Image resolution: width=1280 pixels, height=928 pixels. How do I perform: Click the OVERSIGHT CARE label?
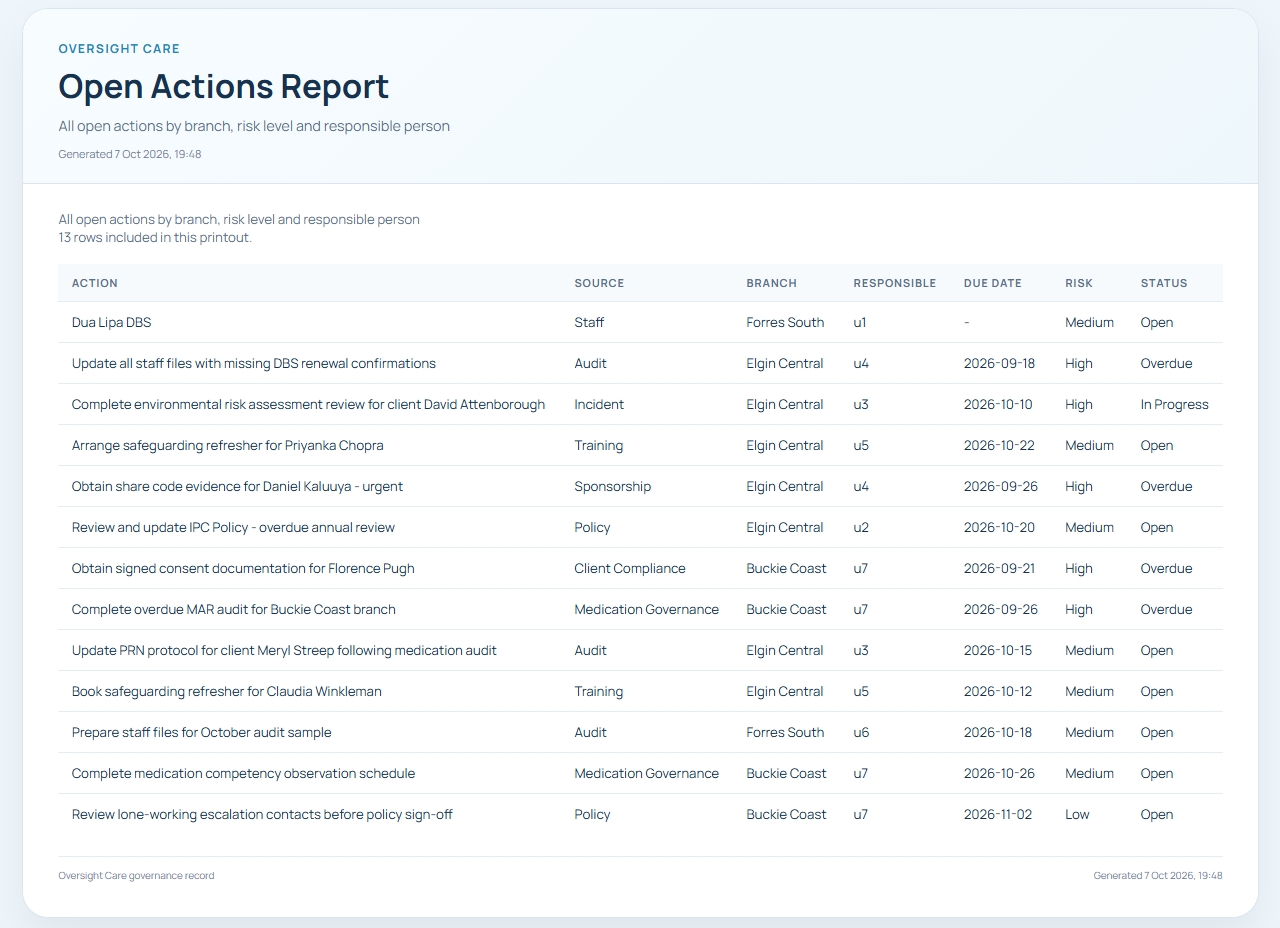(x=119, y=49)
